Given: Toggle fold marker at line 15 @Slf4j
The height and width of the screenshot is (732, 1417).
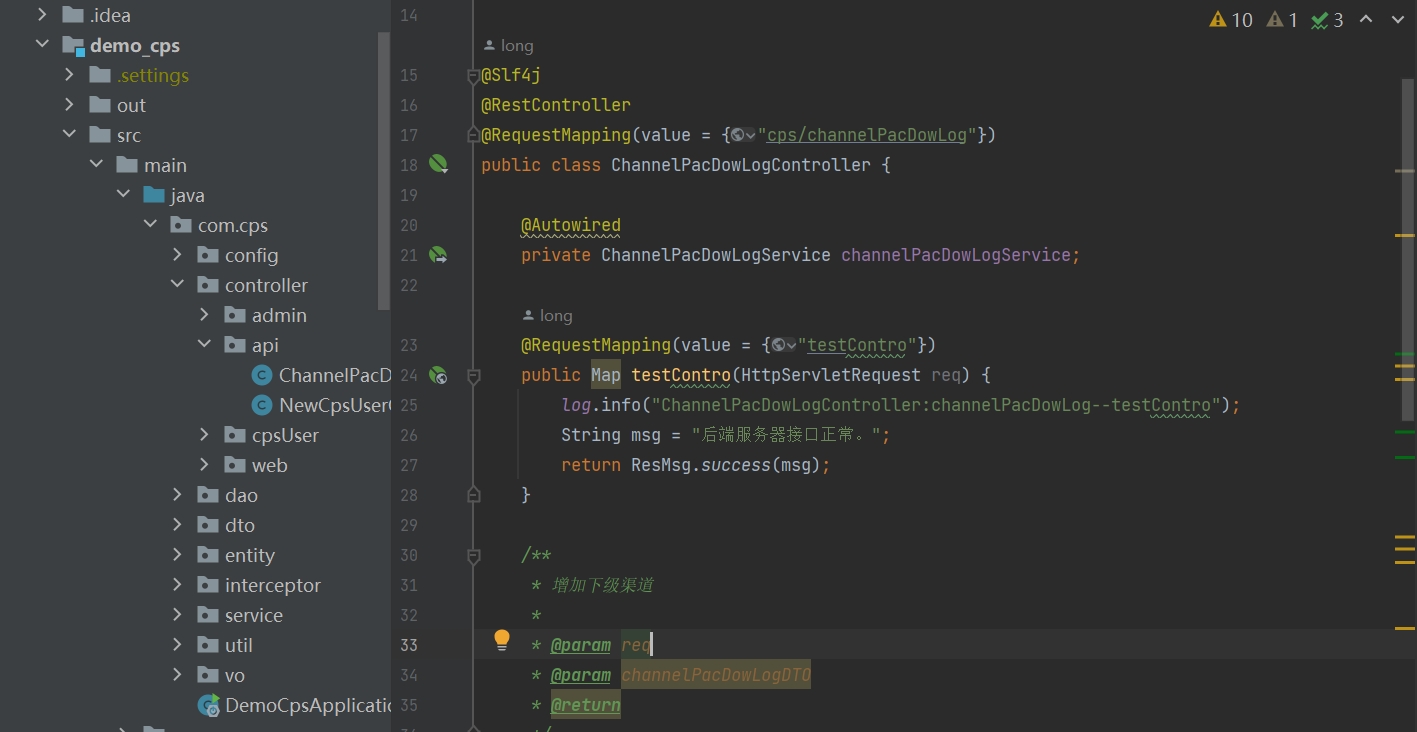Looking at the screenshot, I should click(x=473, y=75).
